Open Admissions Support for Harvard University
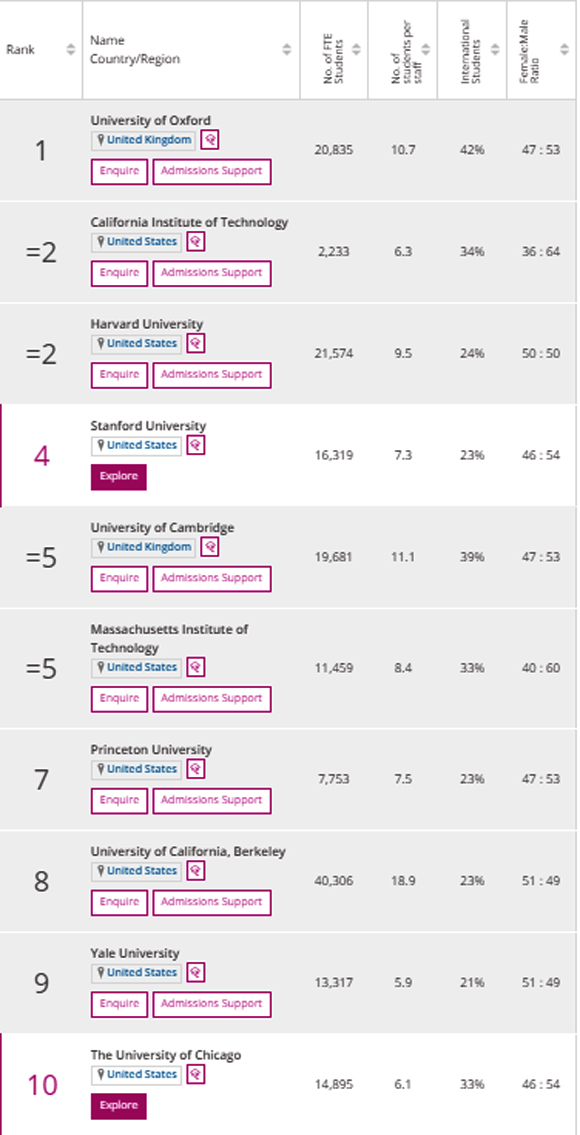The image size is (580, 1135). tap(212, 375)
